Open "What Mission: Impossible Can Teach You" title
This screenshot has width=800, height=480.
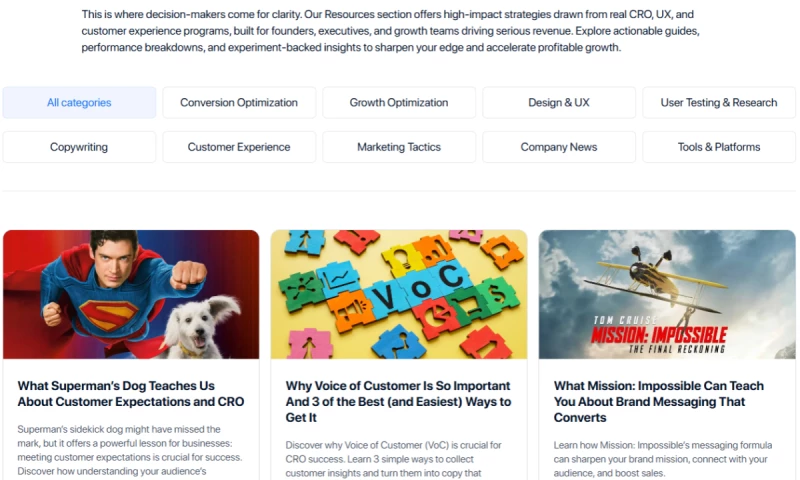(x=659, y=401)
